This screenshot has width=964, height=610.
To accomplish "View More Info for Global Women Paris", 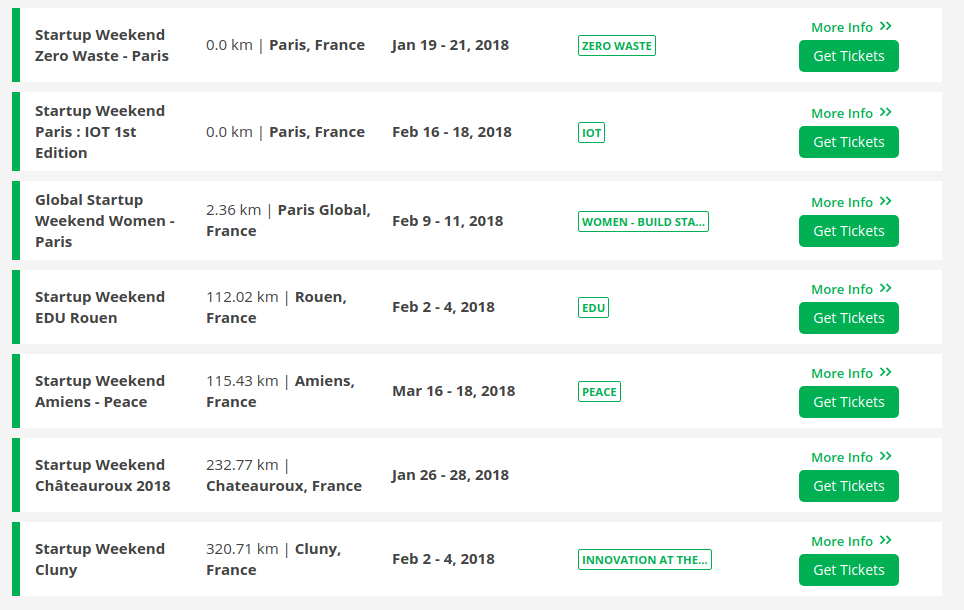I will [x=850, y=202].
